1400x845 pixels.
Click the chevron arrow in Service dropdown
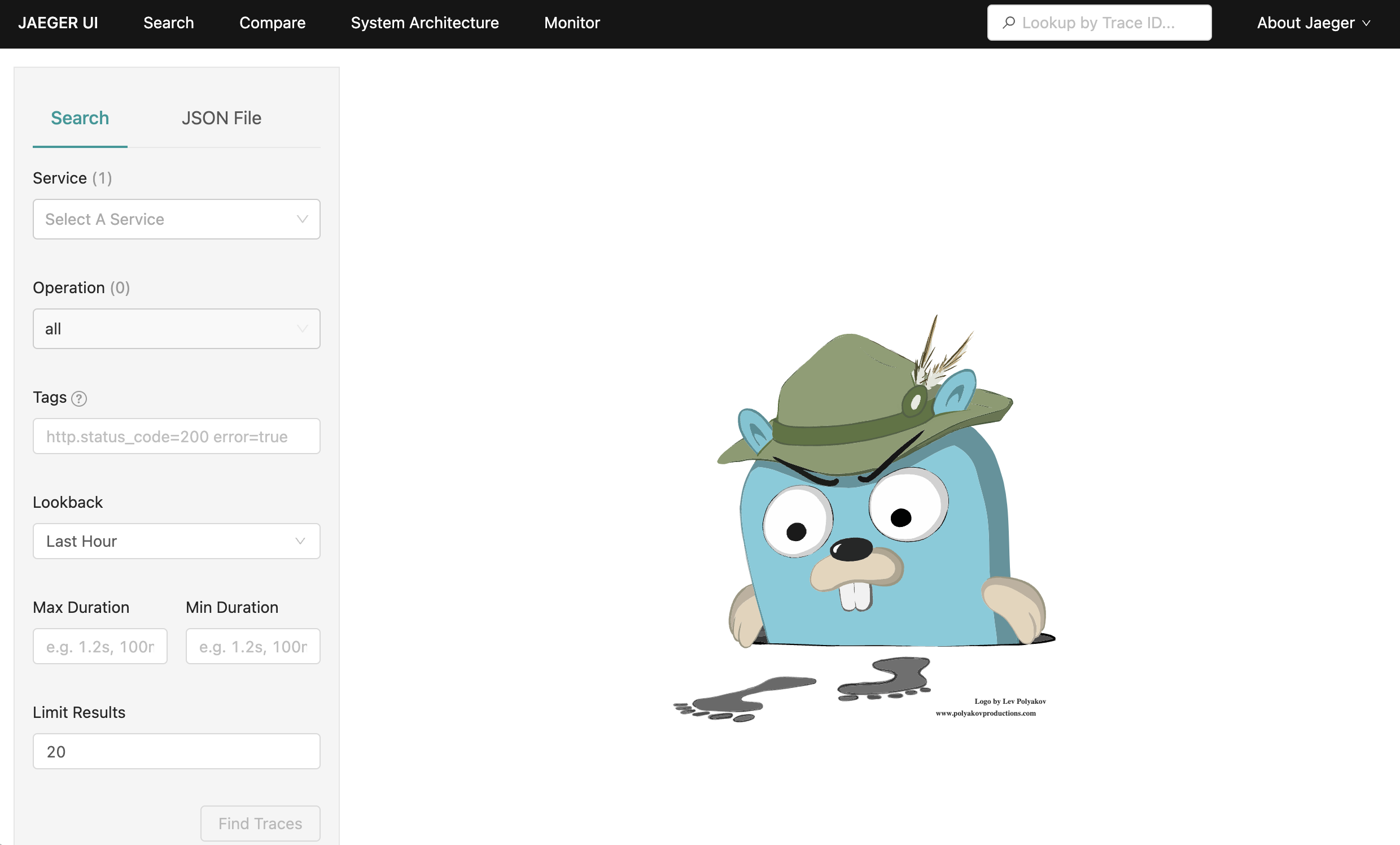pyautogui.click(x=302, y=219)
